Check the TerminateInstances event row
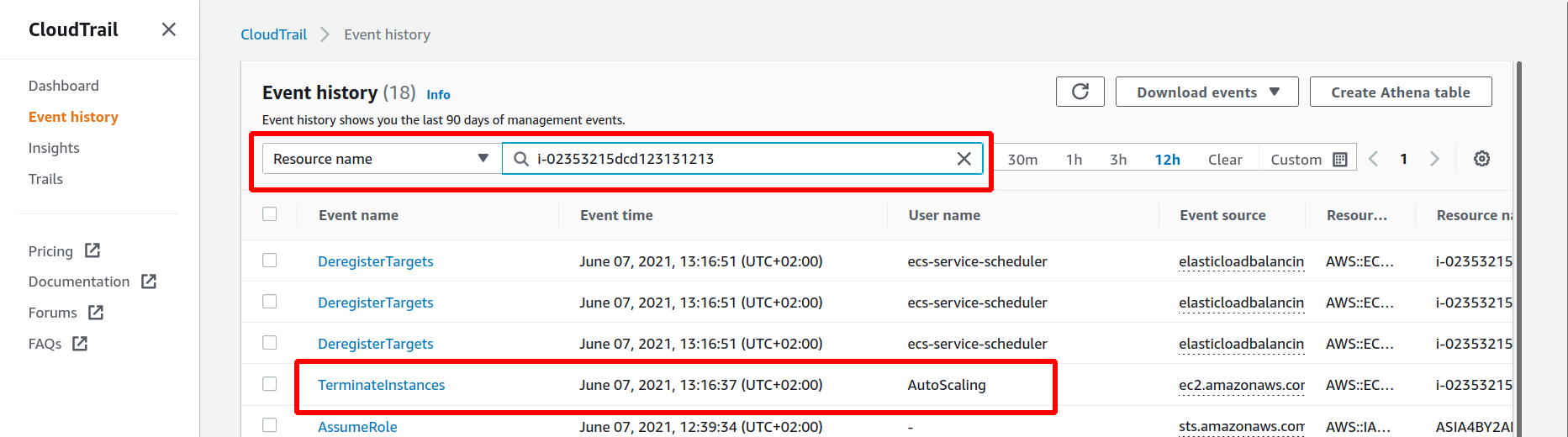 [269, 384]
